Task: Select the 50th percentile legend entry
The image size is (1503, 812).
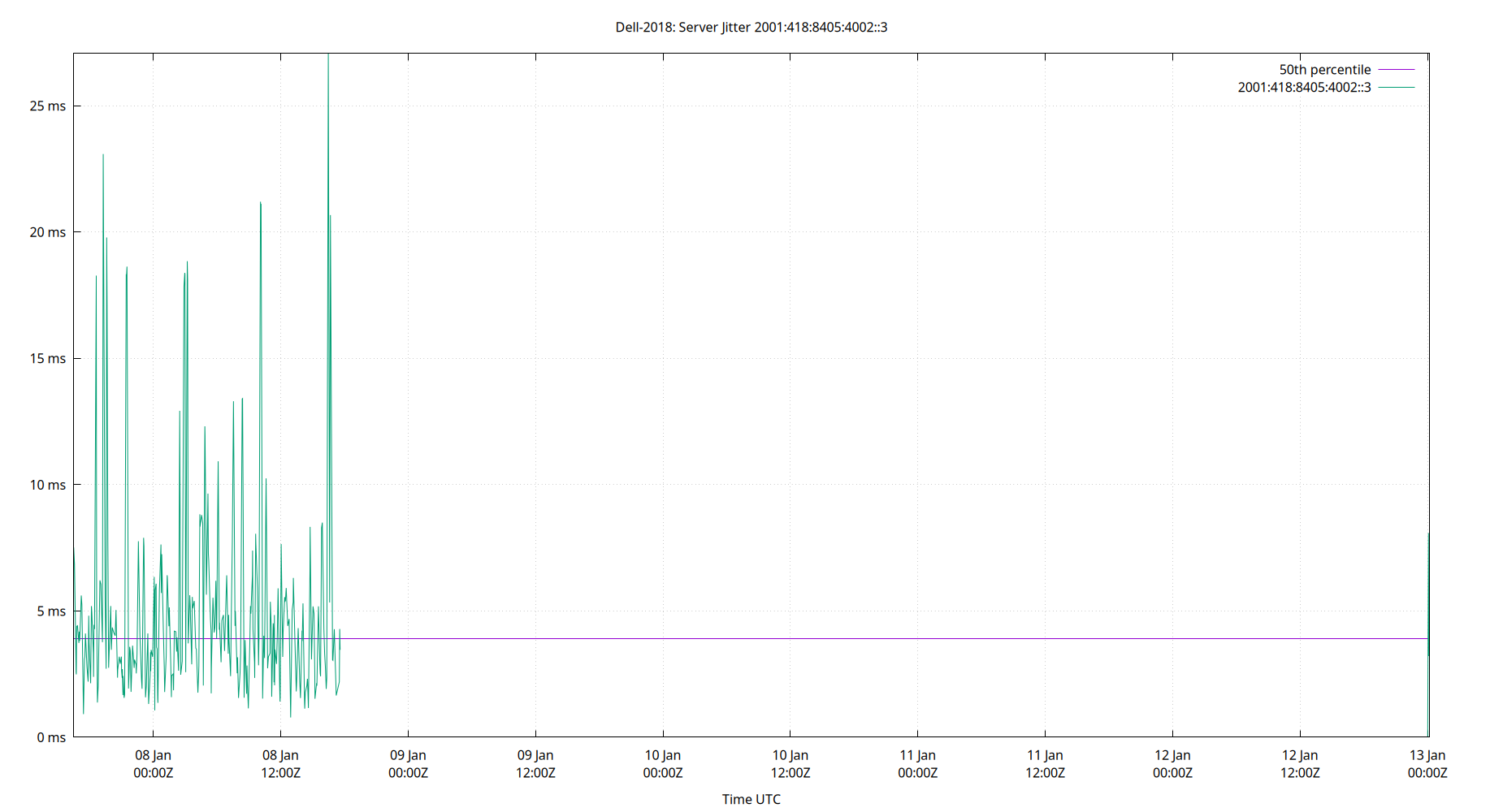Action: tap(1324, 69)
